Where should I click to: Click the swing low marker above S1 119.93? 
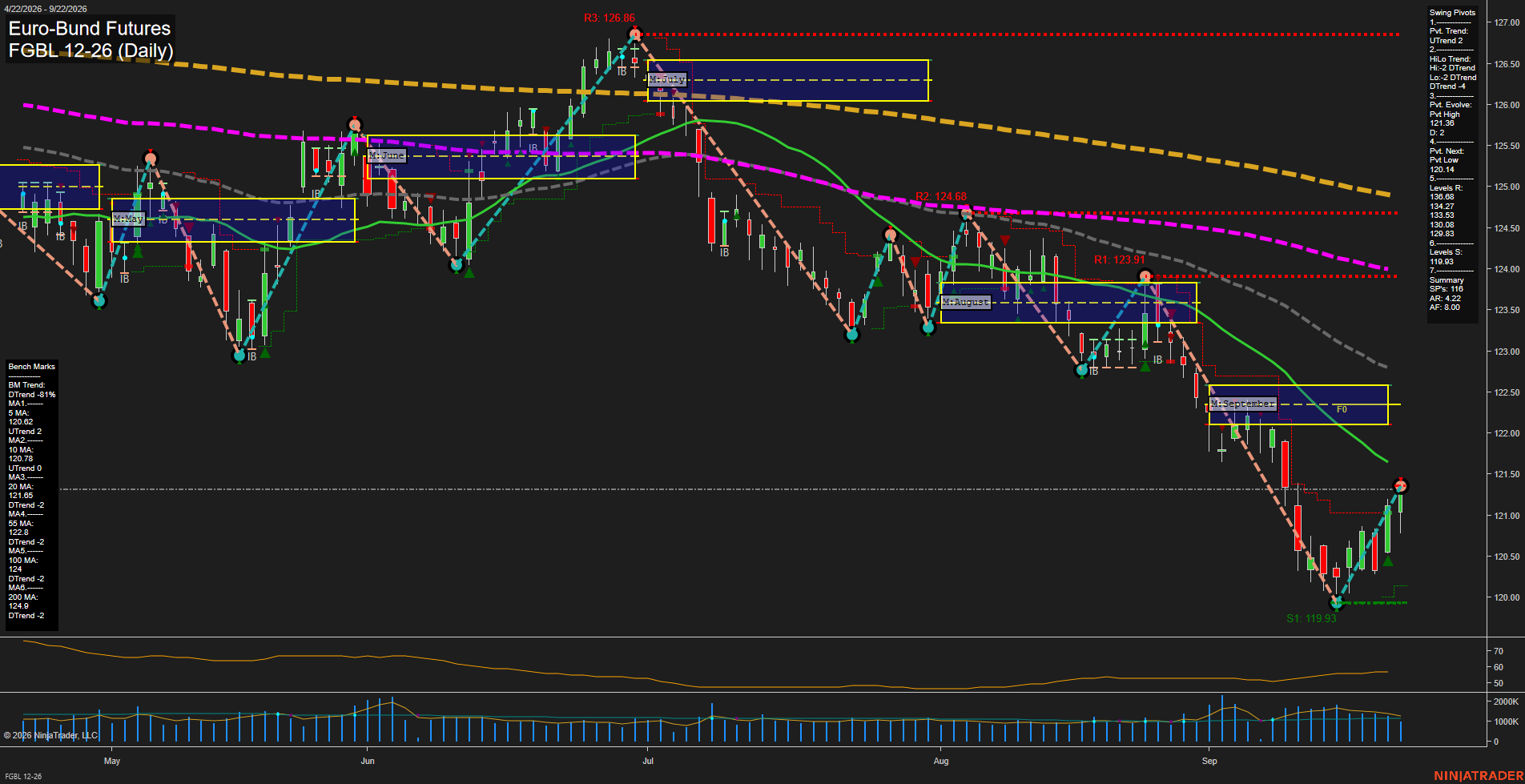tap(1335, 602)
